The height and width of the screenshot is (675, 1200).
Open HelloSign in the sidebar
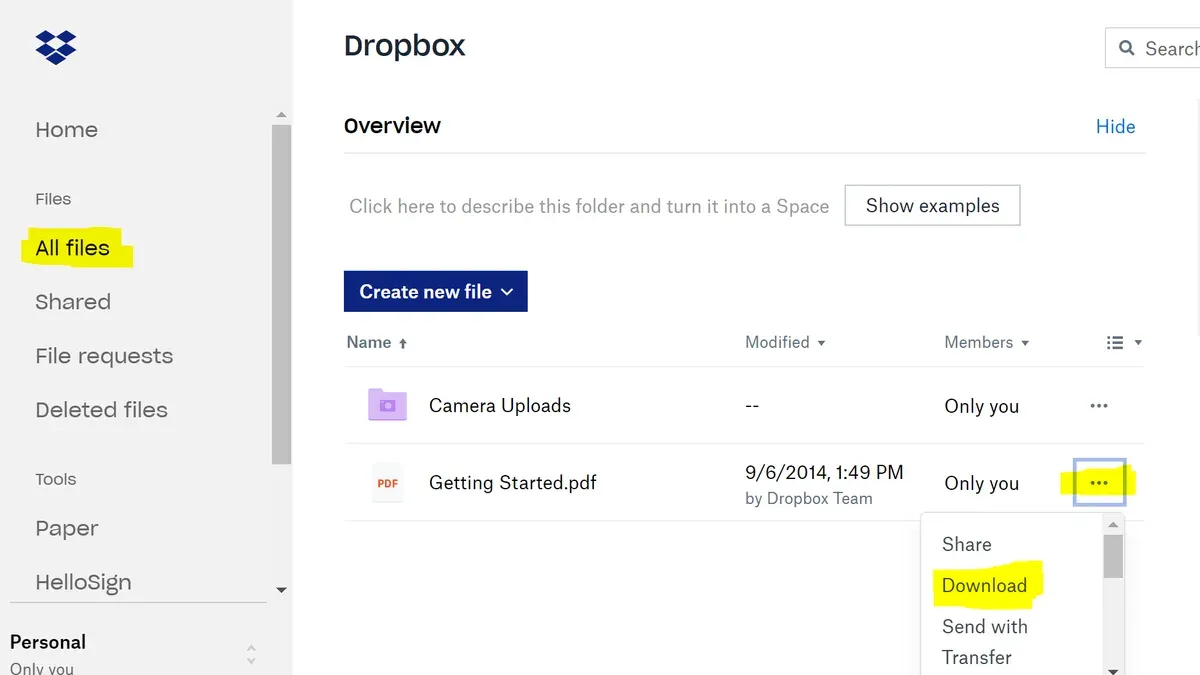point(83,582)
